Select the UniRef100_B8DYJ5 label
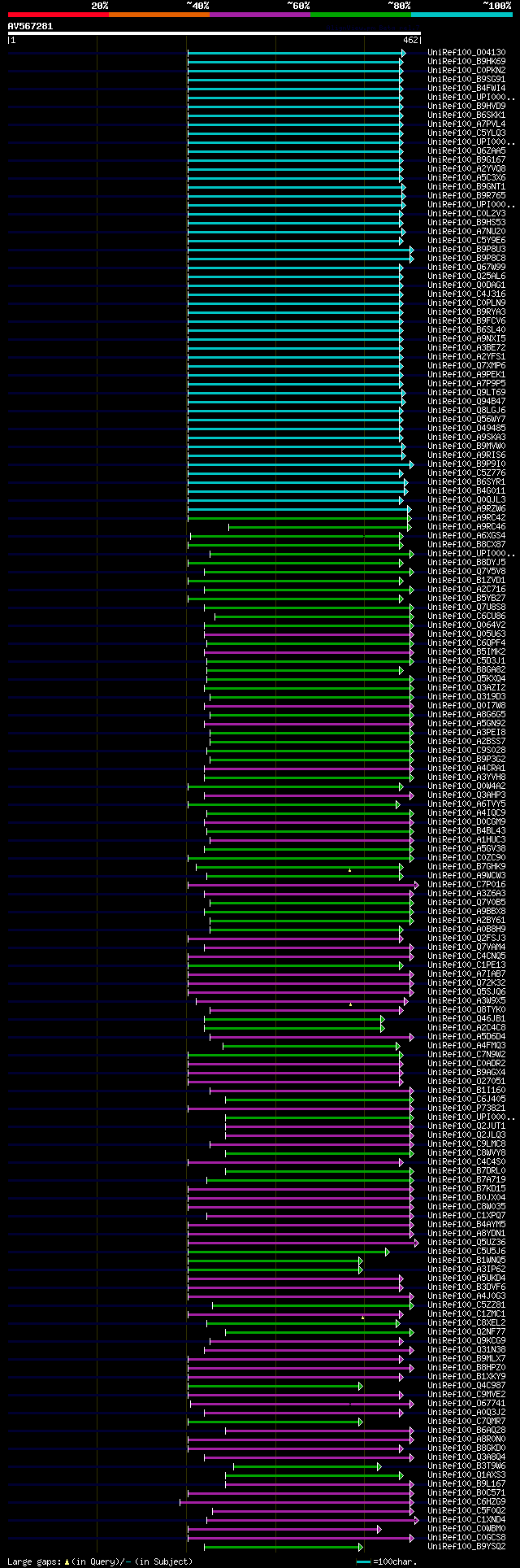 coord(466,562)
